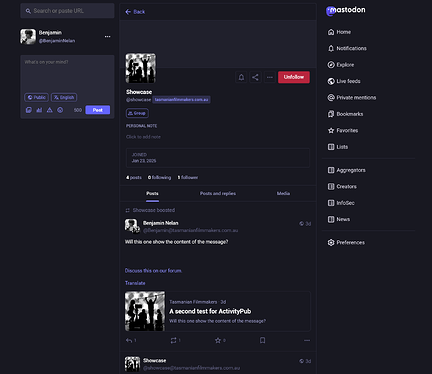Change post language from English

pyautogui.click(x=64, y=97)
